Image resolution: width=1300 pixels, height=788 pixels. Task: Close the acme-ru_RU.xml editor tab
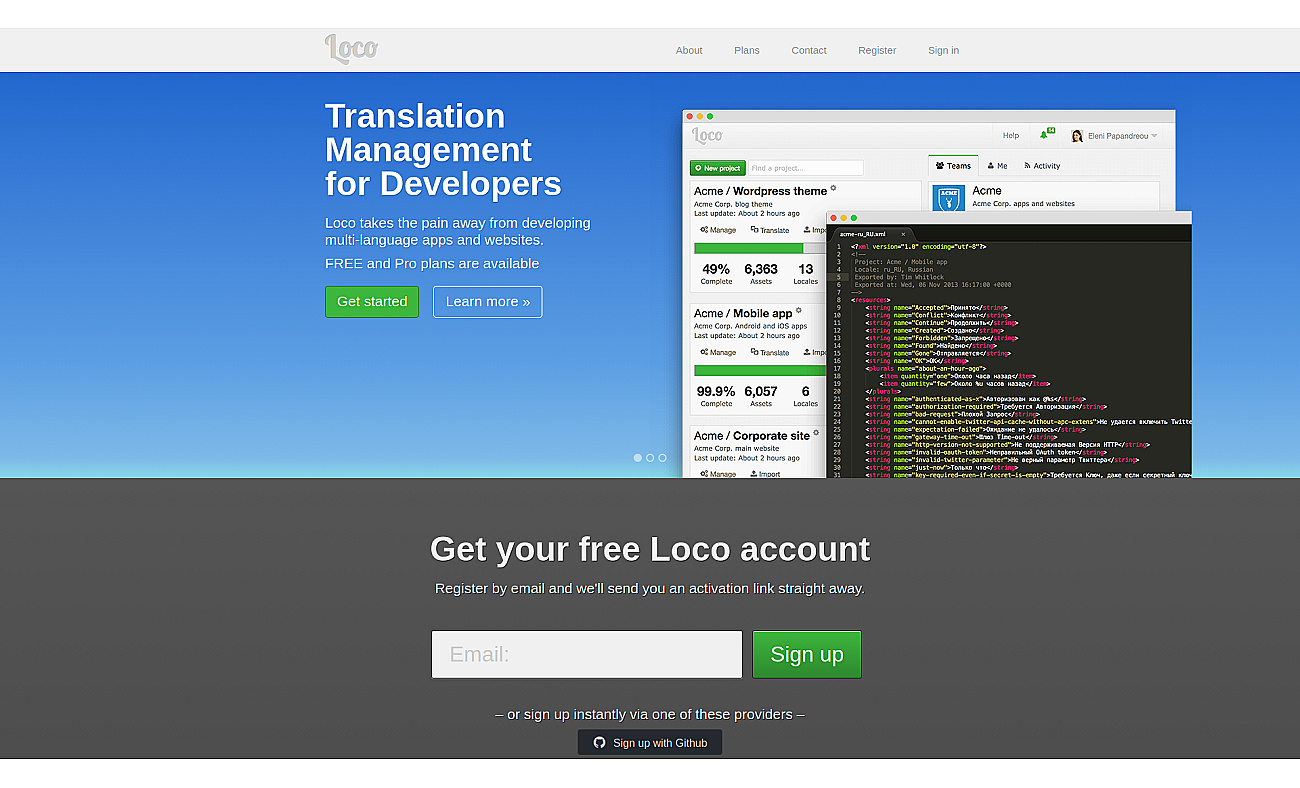click(x=903, y=234)
